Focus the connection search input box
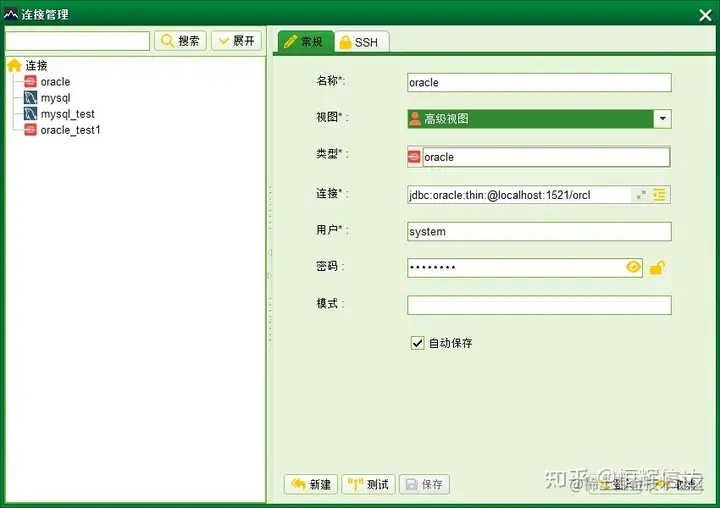720x508 pixels. 78,41
